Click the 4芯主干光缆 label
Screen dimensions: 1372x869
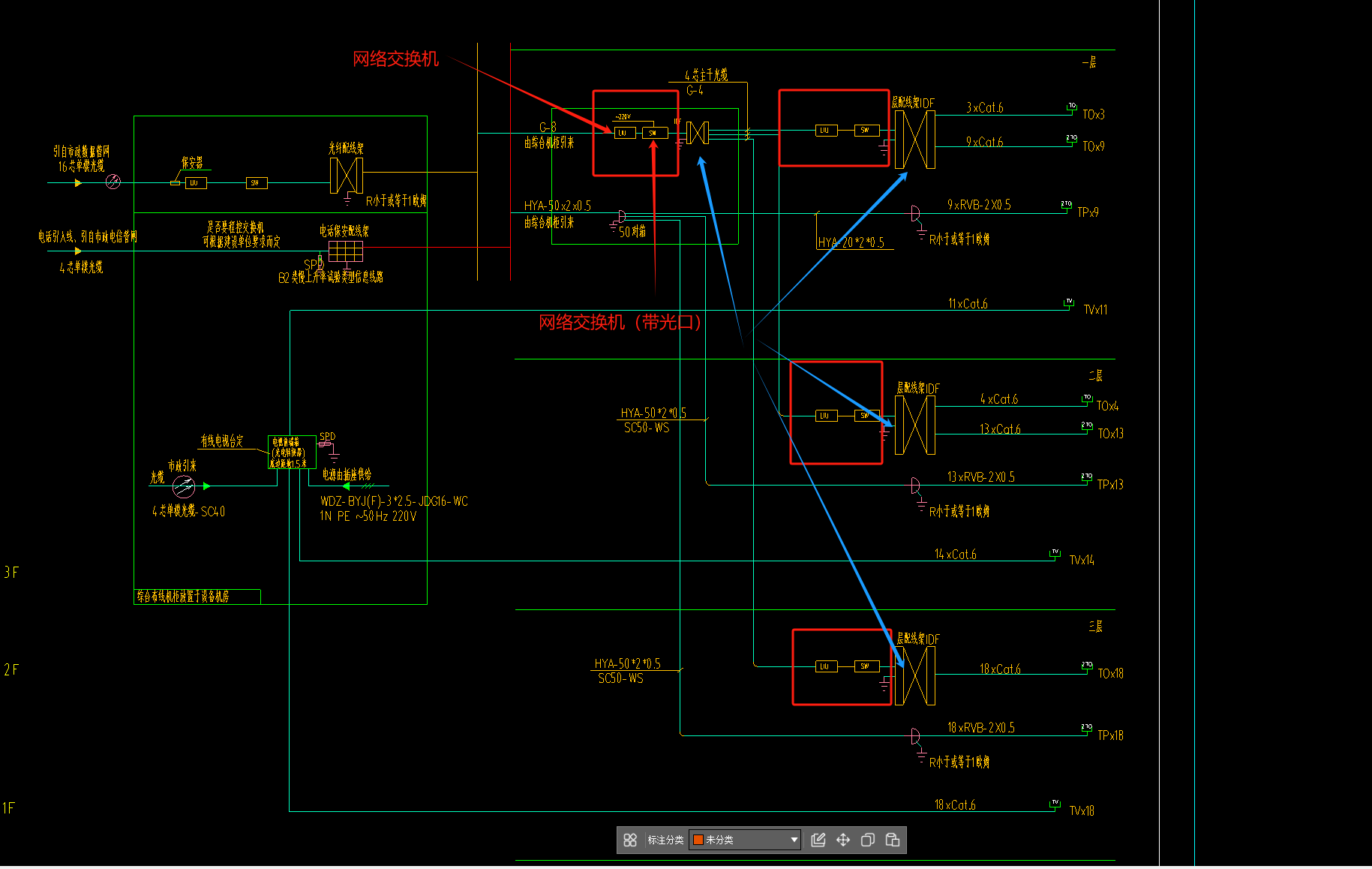(706, 75)
